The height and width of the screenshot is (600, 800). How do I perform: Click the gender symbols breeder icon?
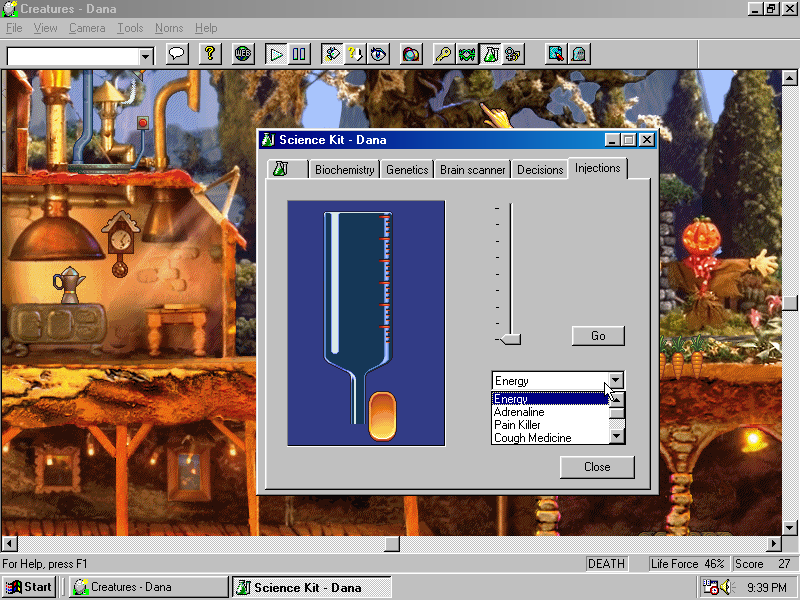pos(512,54)
